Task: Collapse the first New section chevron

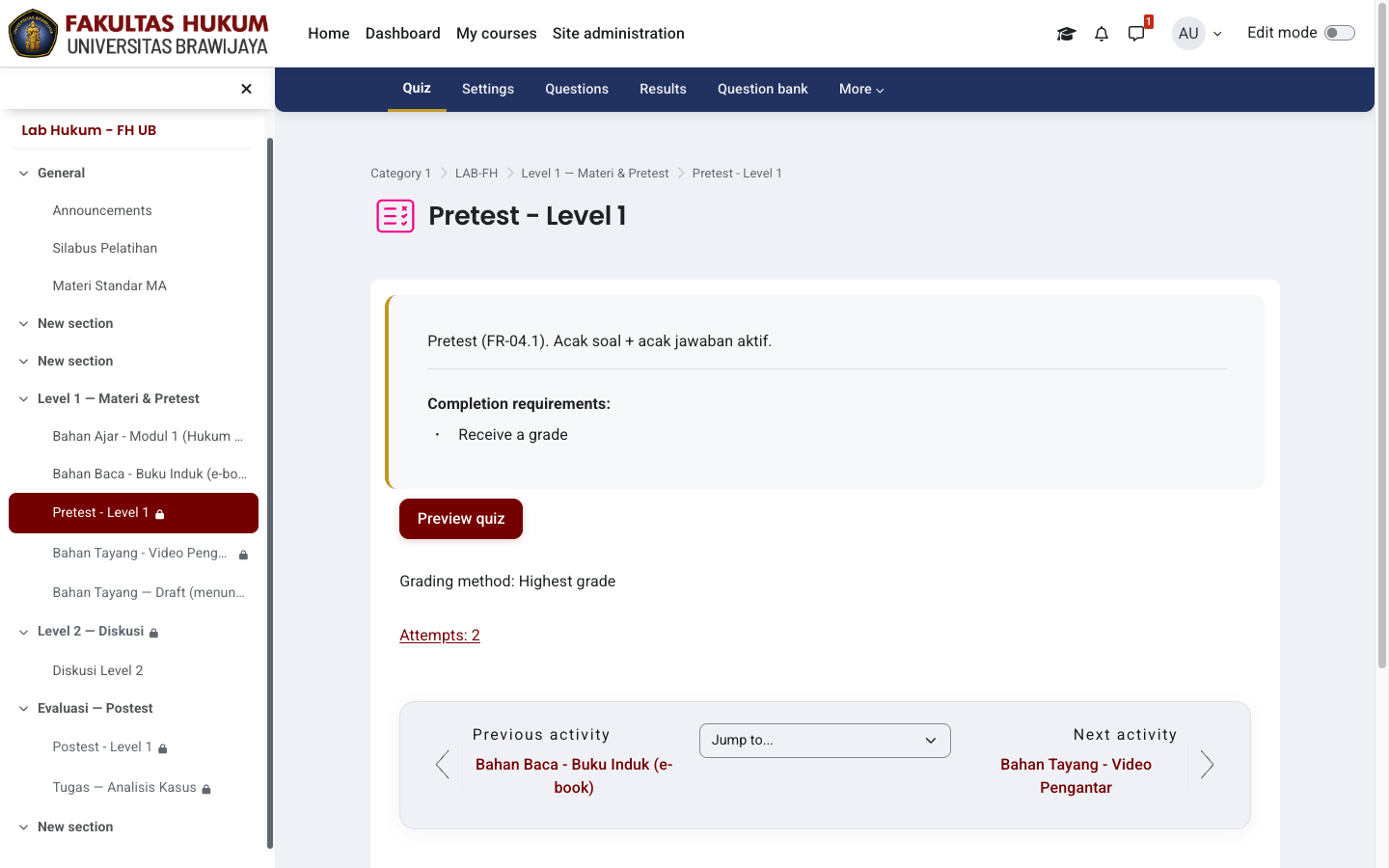Action: pos(23,324)
